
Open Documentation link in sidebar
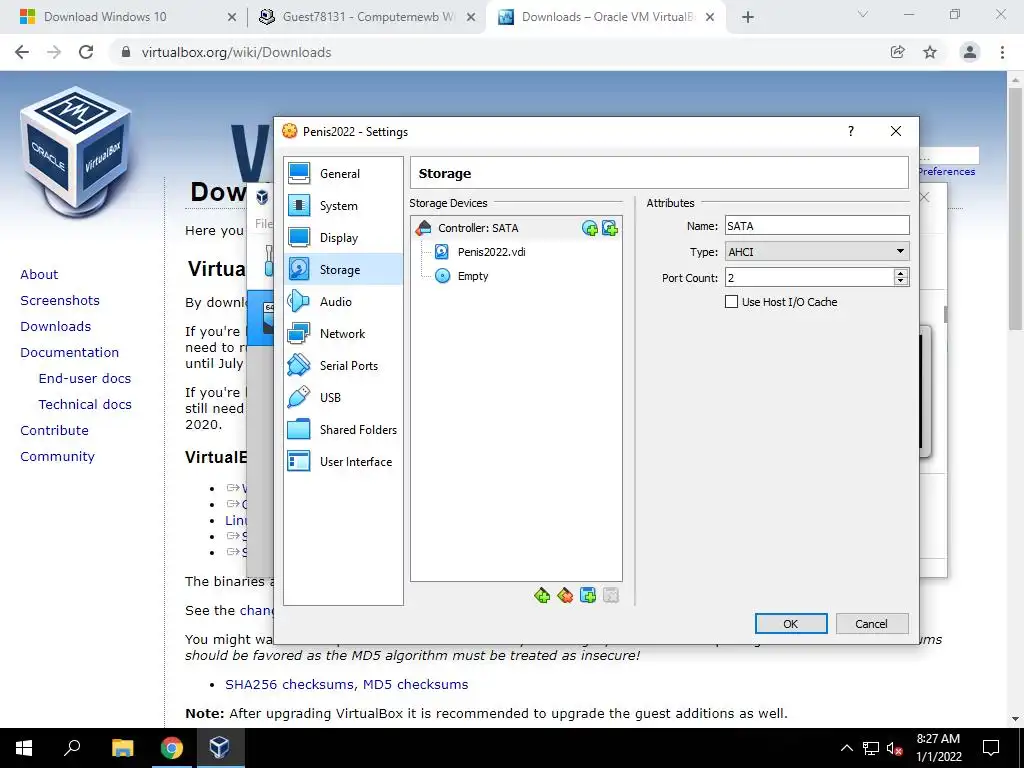coord(69,353)
